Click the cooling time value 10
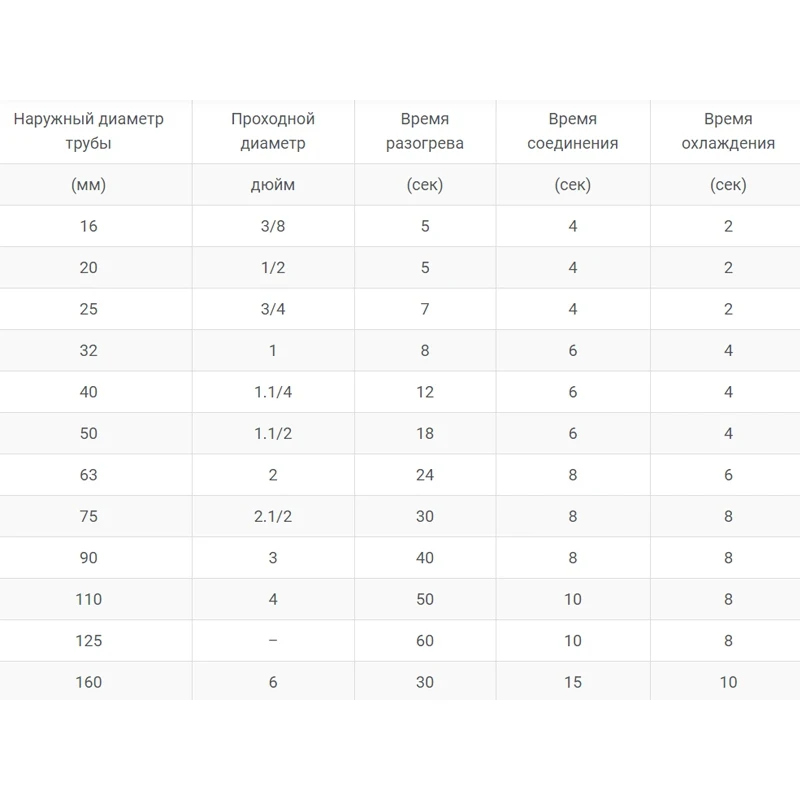This screenshot has height=800, width=800. (x=728, y=682)
